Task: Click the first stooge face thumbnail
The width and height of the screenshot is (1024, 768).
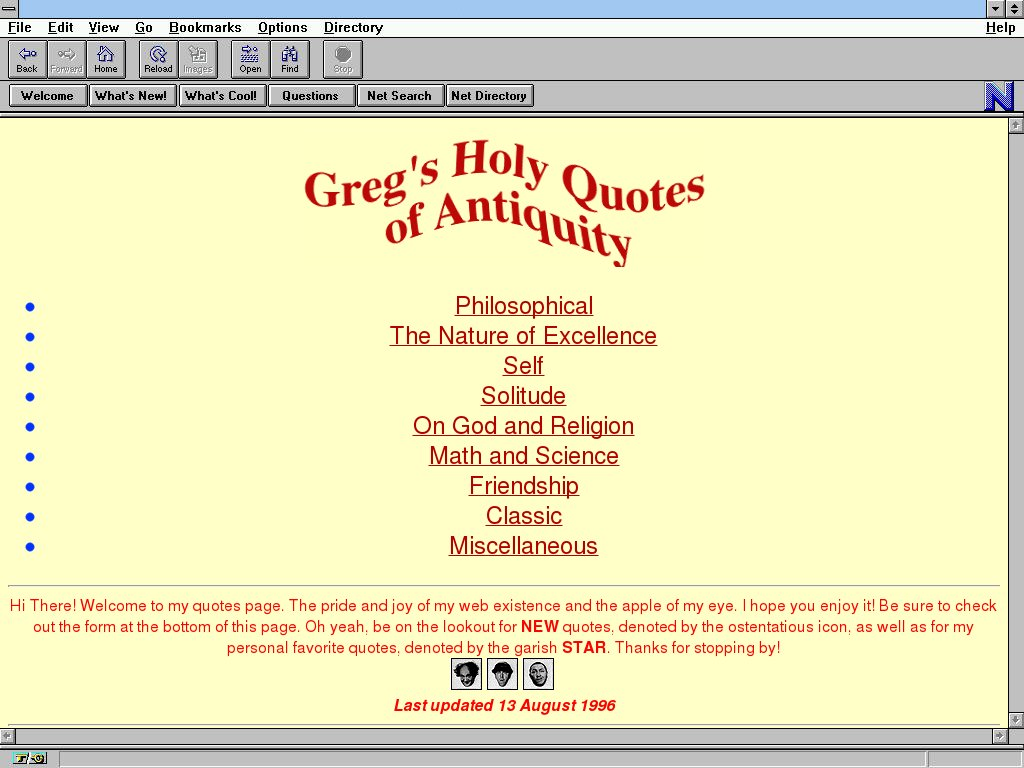Action: tap(466, 674)
